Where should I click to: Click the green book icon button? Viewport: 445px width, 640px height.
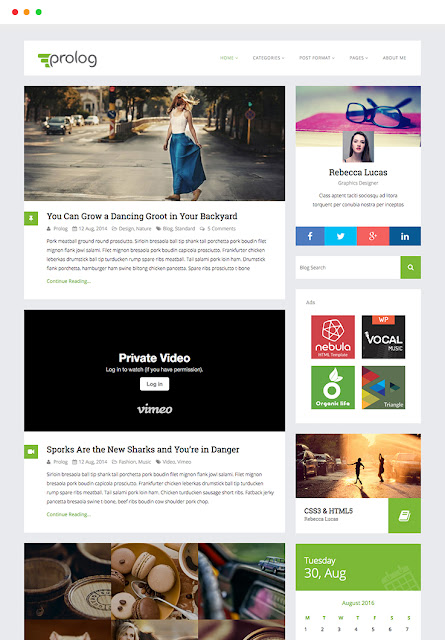pyautogui.click(x=405, y=516)
